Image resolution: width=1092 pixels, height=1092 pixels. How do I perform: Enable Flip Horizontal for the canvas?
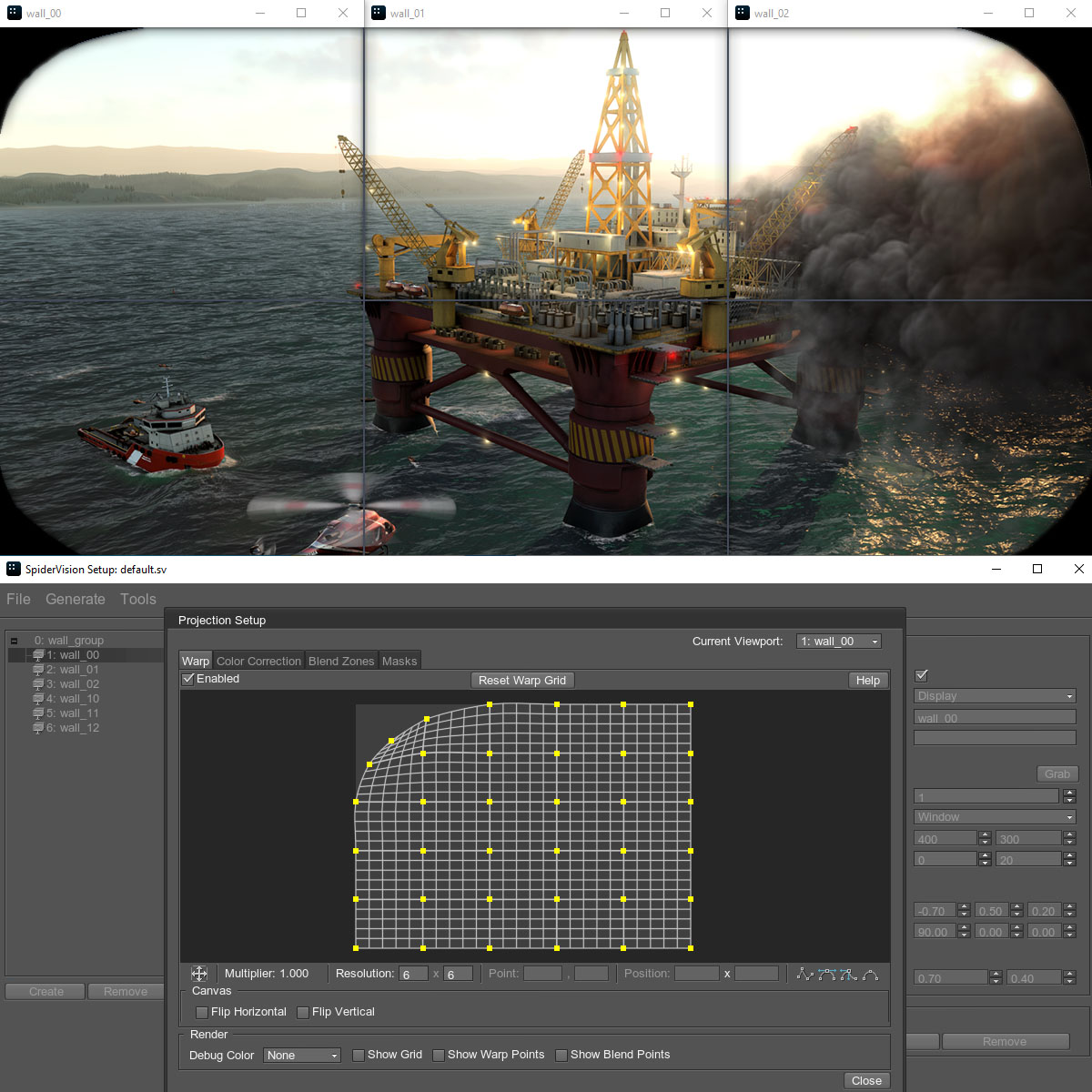[202, 1012]
